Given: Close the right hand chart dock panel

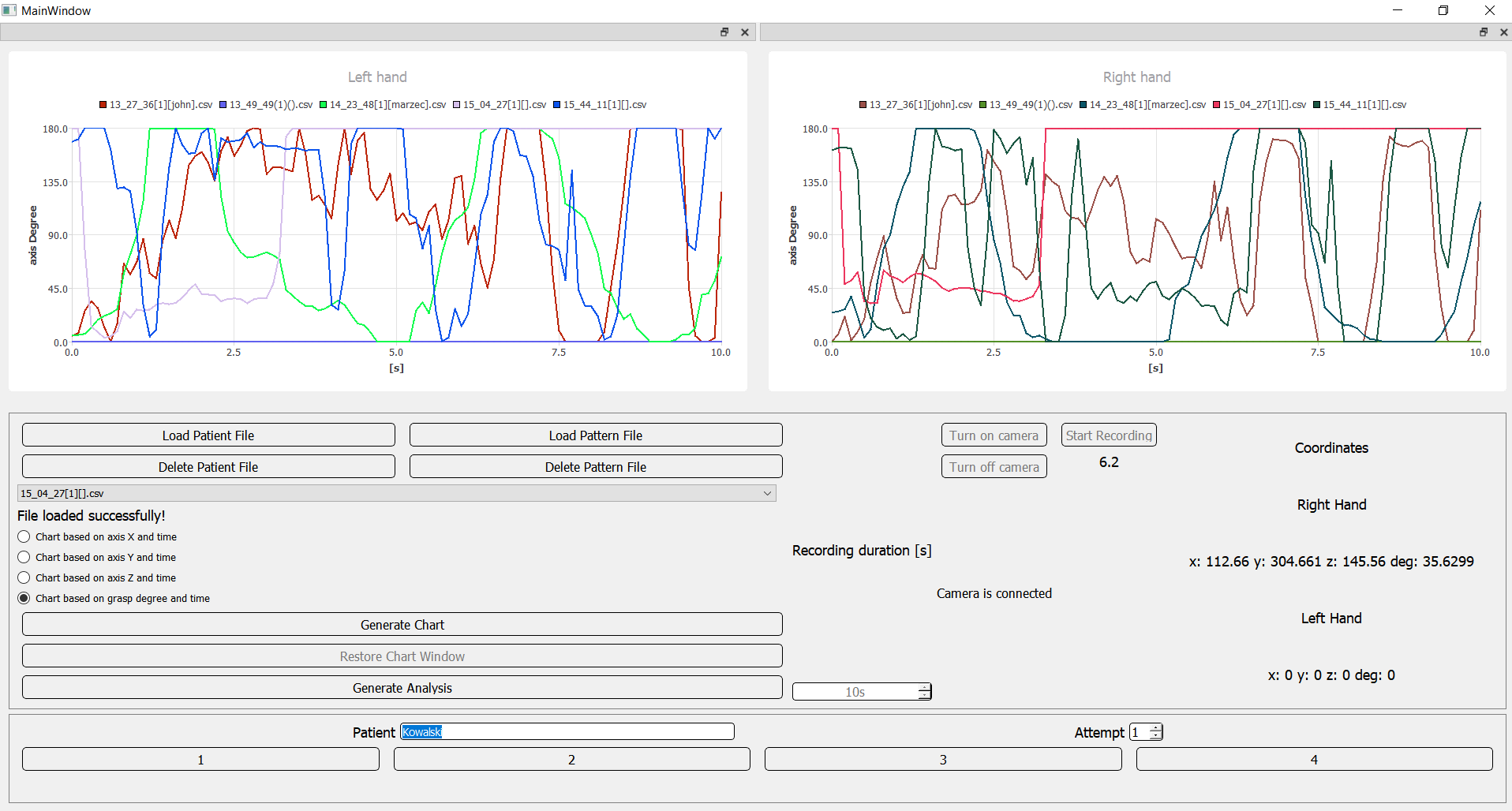Looking at the screenshot, I should [x=1504, y=32].
